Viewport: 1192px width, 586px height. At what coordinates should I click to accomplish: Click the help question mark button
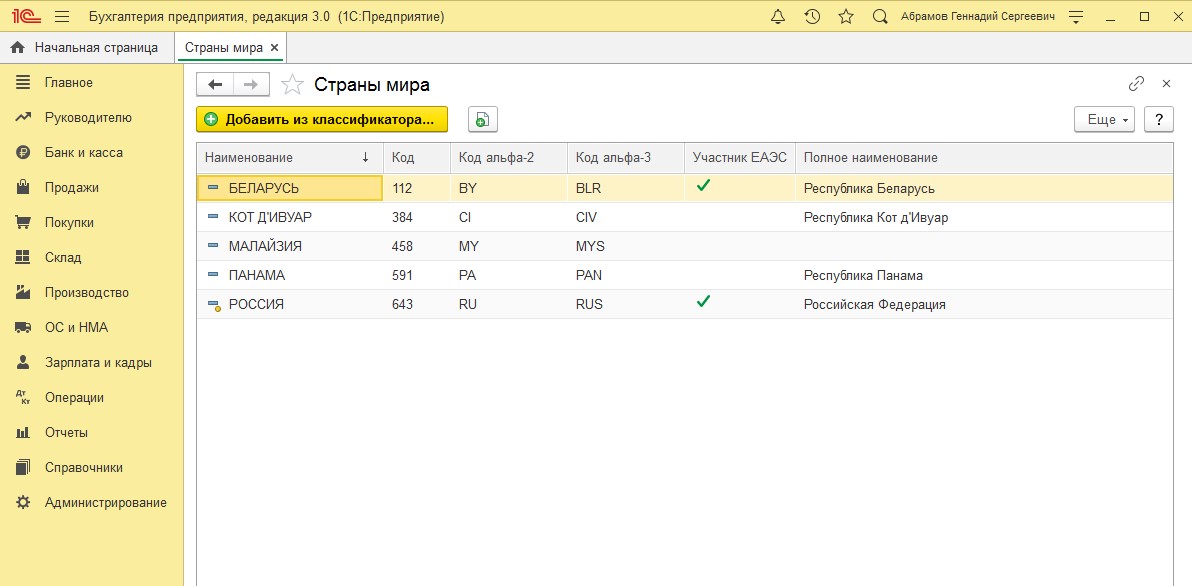point(1158,120)
